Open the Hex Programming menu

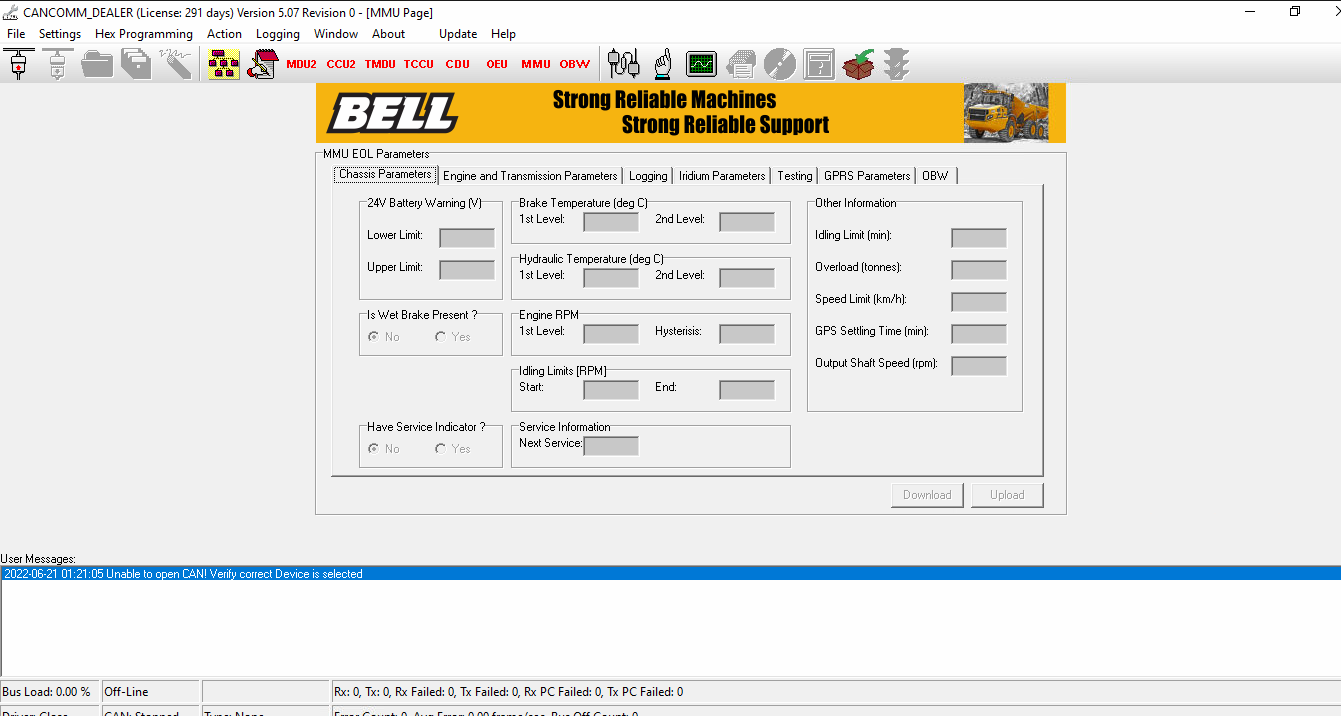click(143, 33)
